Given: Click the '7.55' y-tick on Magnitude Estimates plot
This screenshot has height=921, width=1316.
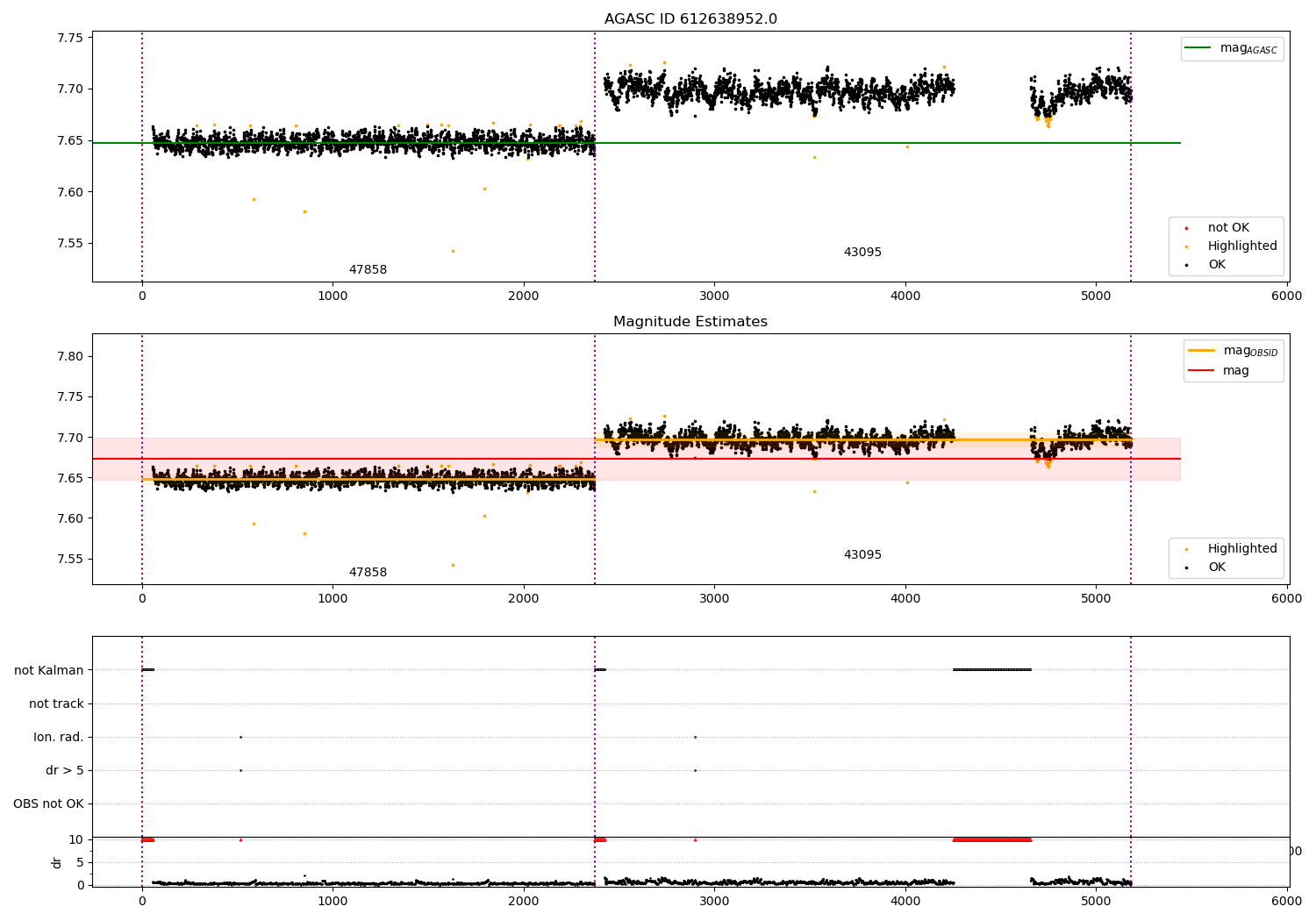Looking at the screenshot, I should coord(70,559).
